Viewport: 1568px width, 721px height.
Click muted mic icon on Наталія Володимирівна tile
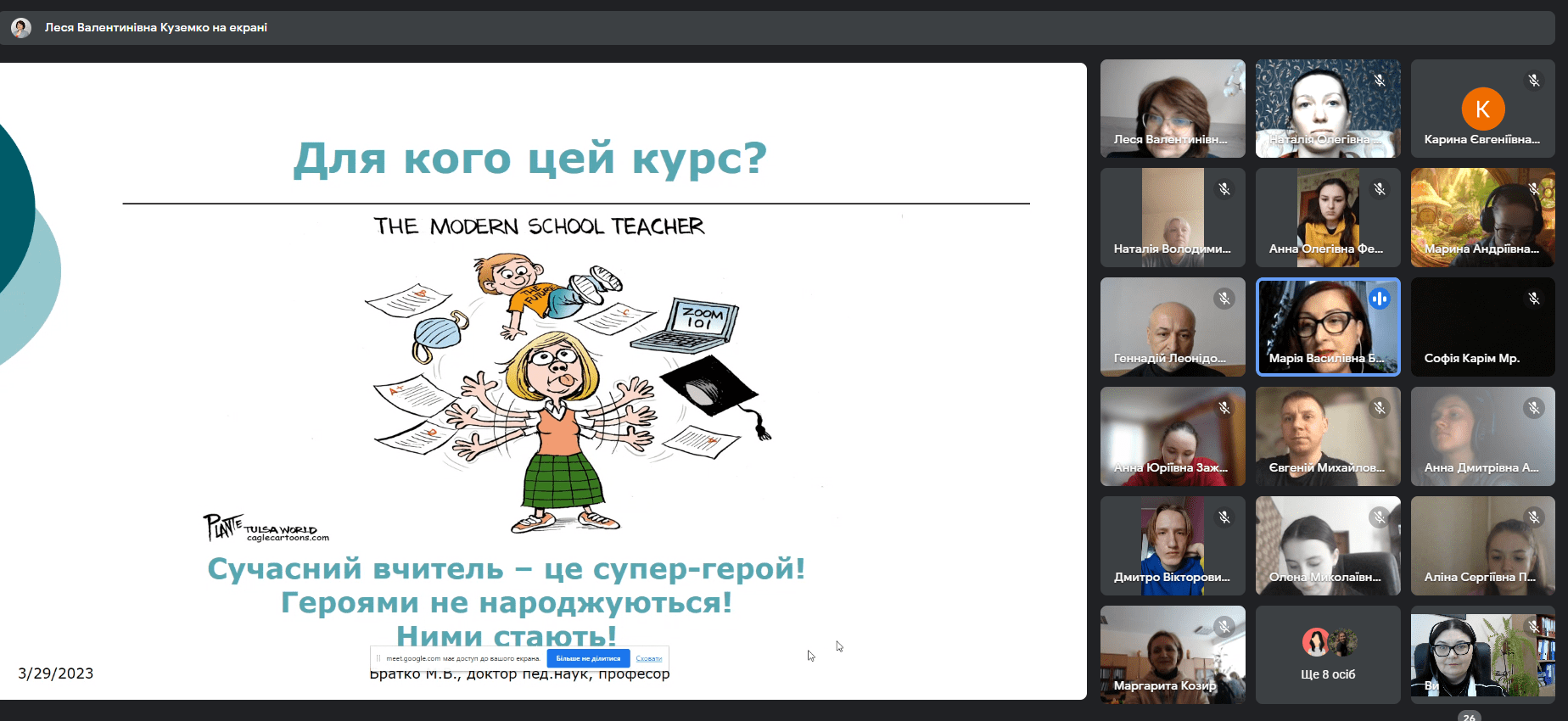coord(1224,189)
